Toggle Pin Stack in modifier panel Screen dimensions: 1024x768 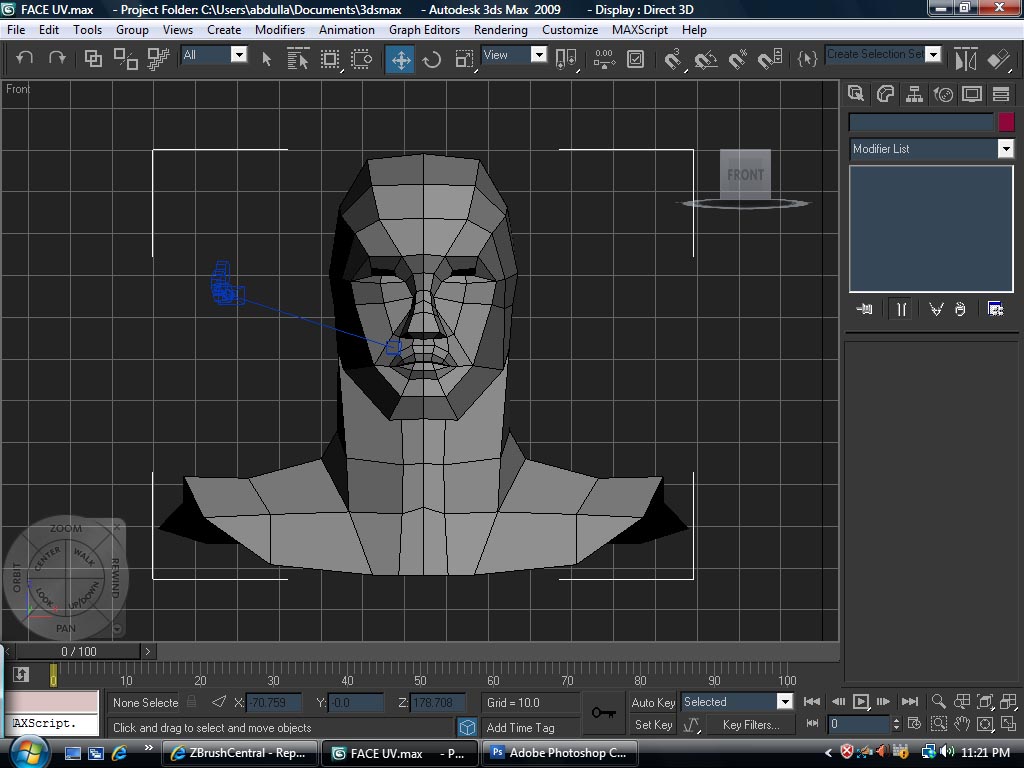click(x=864, y=309)
